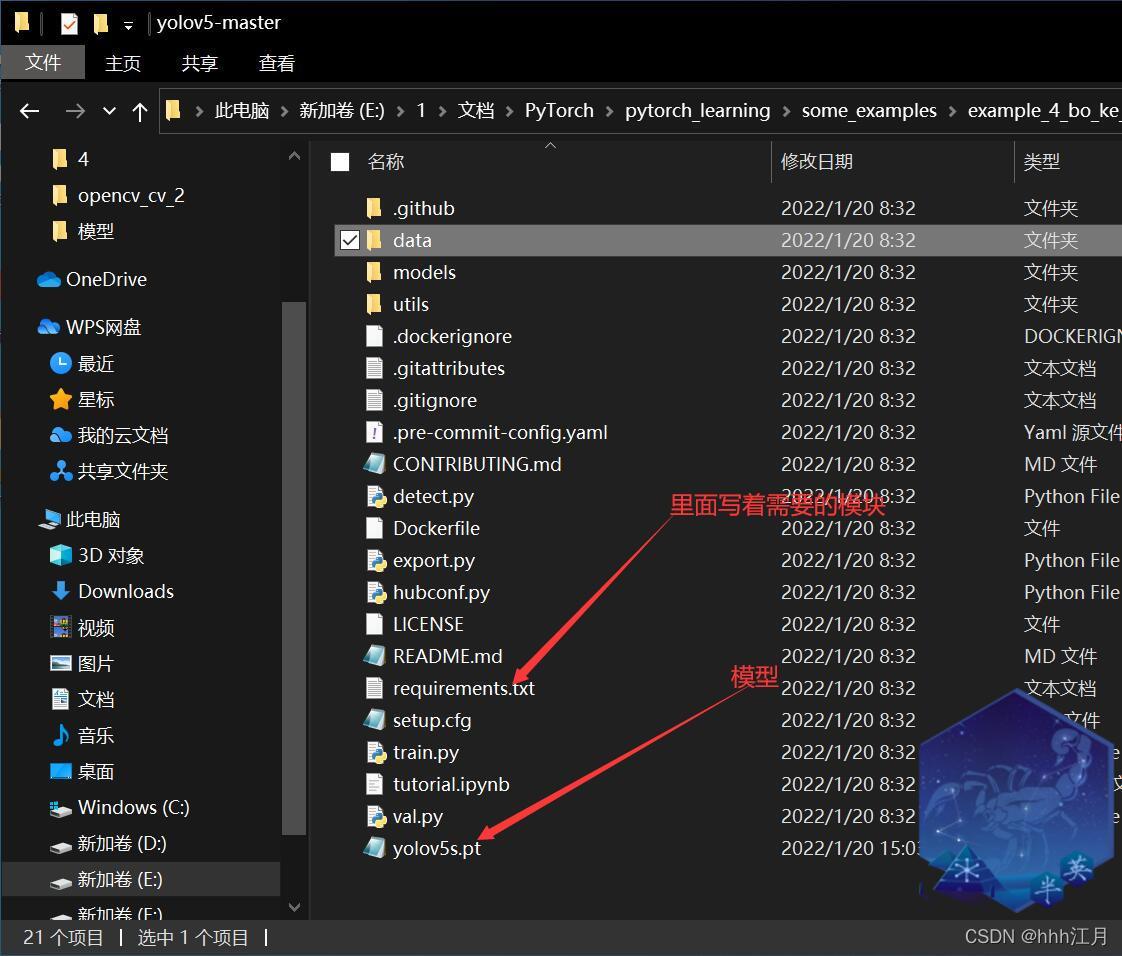This screenshot has height=956, width=1122.
Task: Click pytorch_learning in the address breadcrumb
Action: pos(698,111)
